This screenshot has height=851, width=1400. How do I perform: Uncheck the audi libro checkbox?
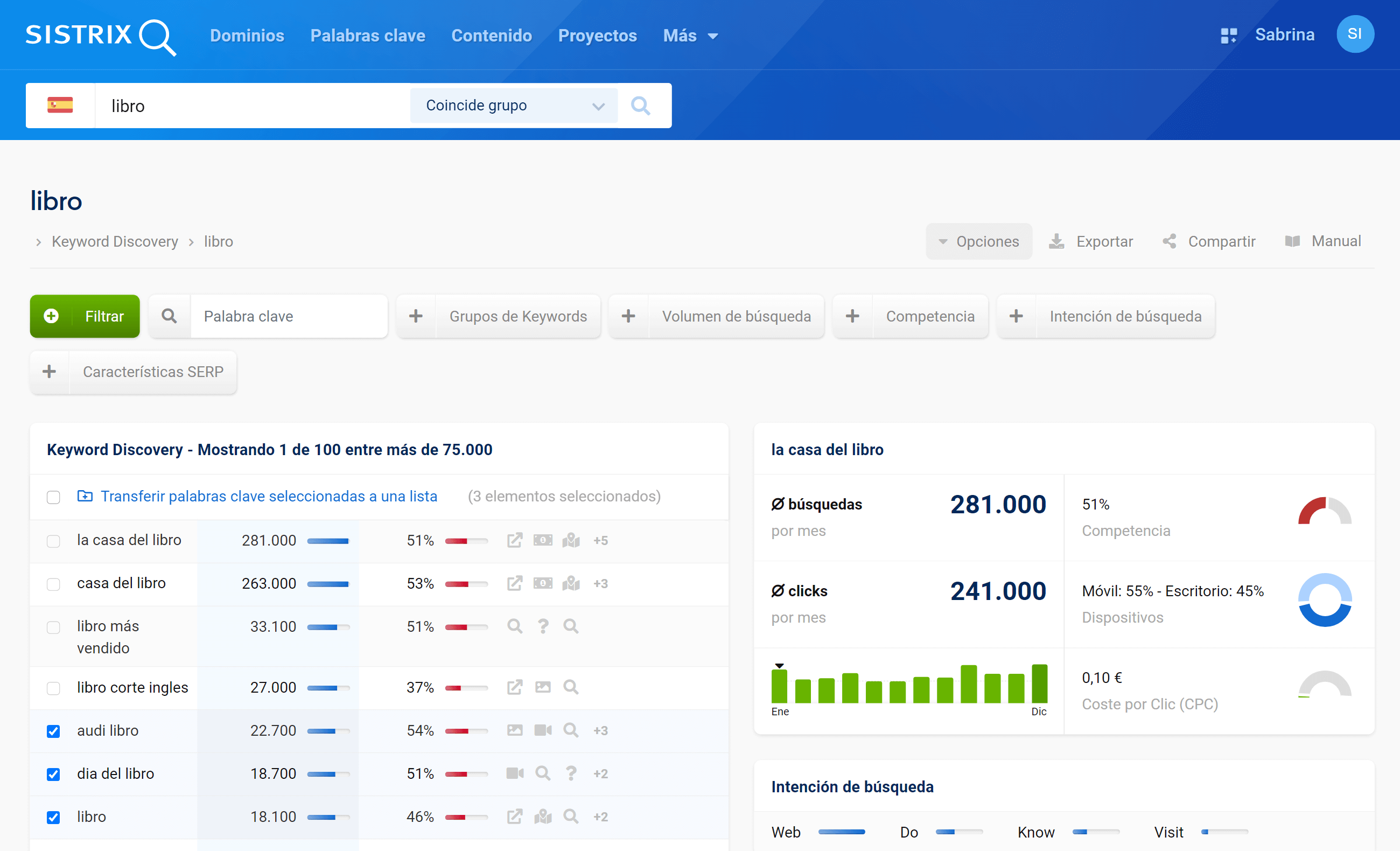tap(53, 731)
